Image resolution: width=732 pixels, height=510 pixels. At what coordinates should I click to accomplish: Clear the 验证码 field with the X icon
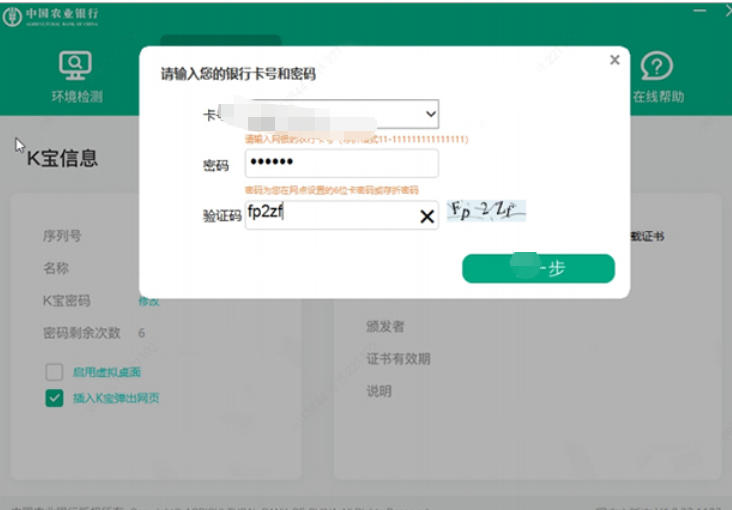click(x=427, y=216)
